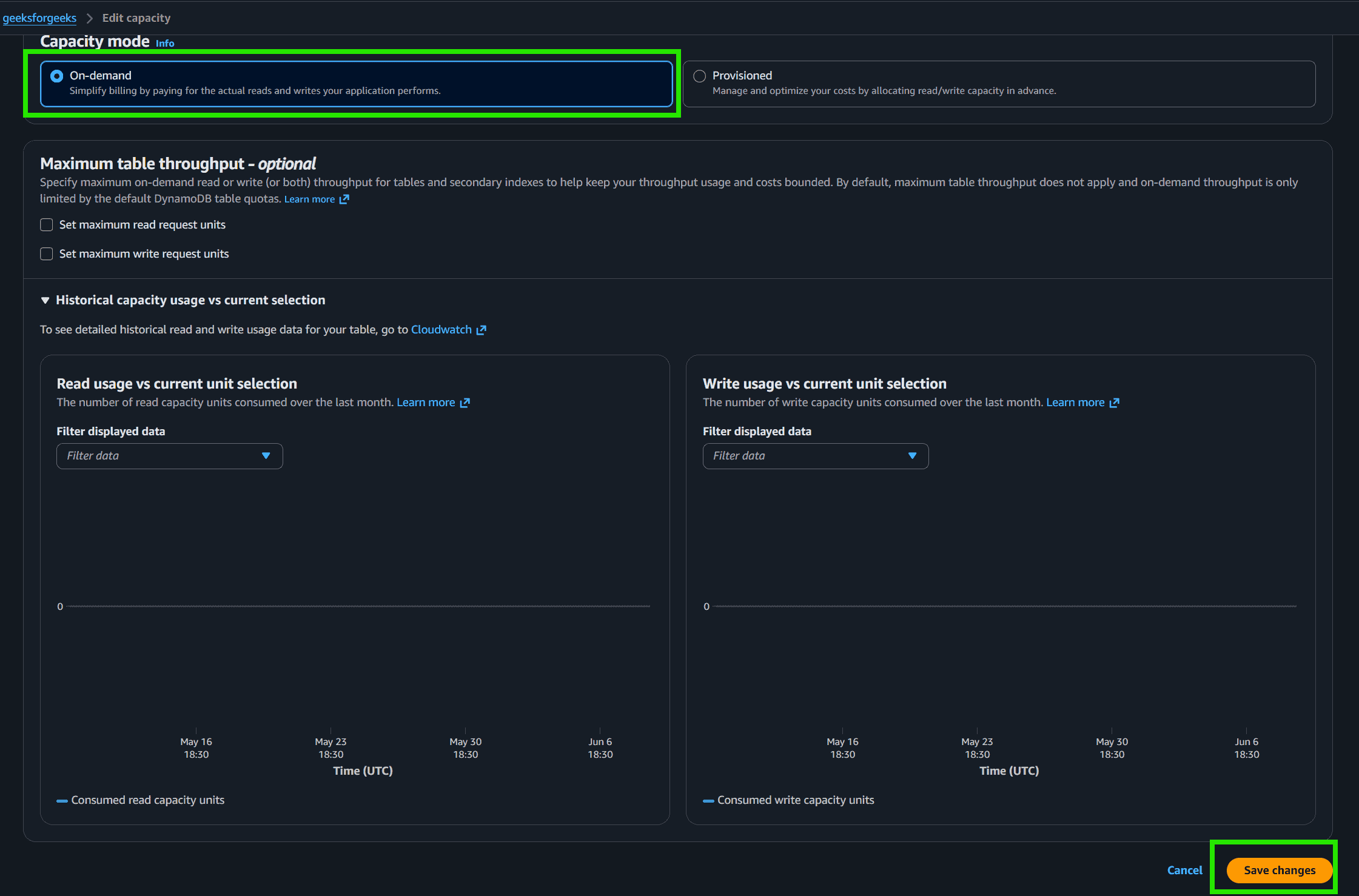The height and width of the screenshot is (896, 1359).
Task: Click the Consumed write capacity units legend
Action: coord(788,800)
